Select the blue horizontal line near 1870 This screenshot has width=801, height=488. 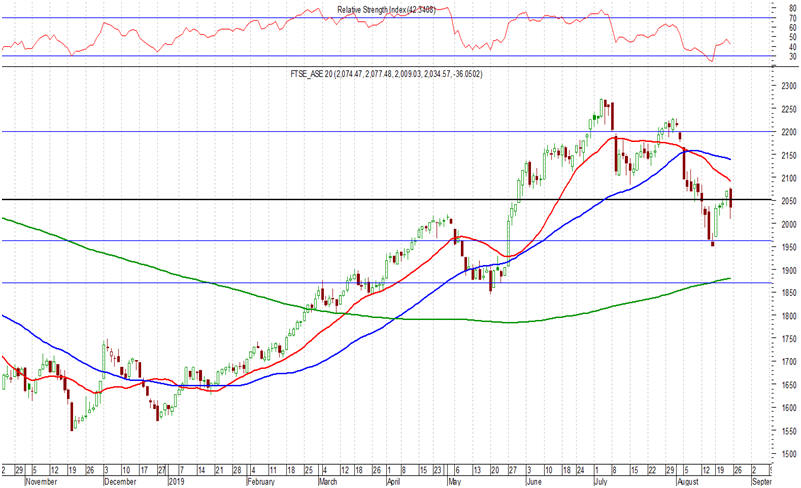[386, 283]
